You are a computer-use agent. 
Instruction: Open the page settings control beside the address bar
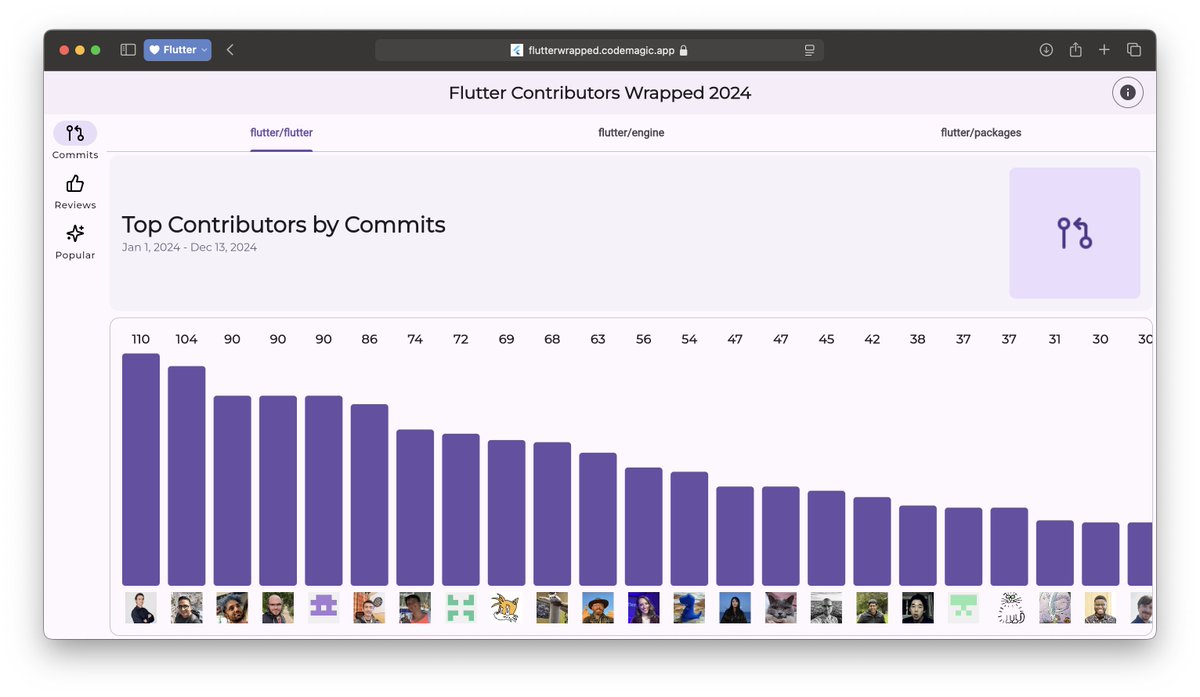pyautogui.click(x=809, y=49)
